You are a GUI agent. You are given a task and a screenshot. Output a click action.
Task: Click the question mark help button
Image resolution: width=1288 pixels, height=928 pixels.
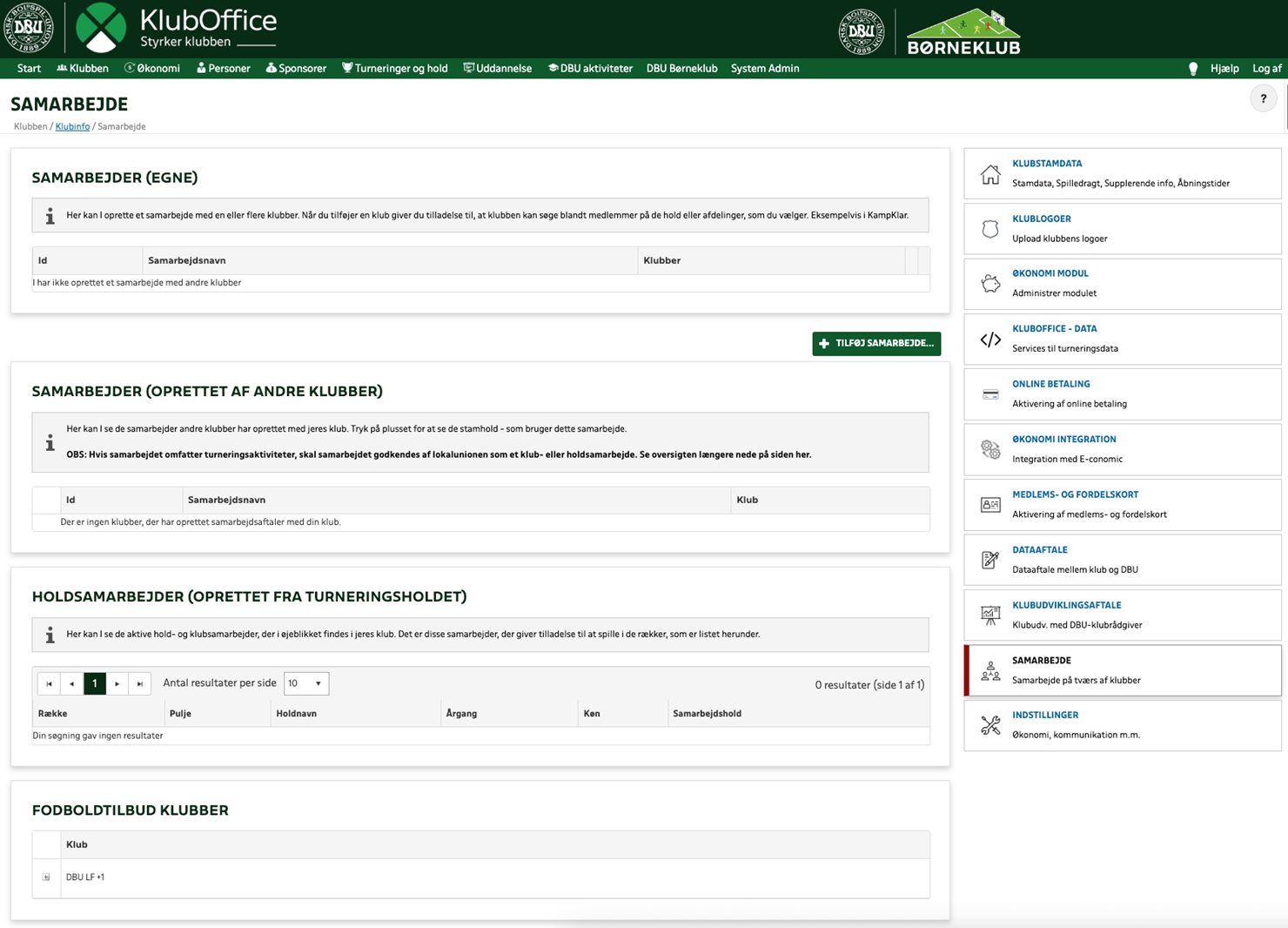pyautogui.click(x=1263, y=99)
